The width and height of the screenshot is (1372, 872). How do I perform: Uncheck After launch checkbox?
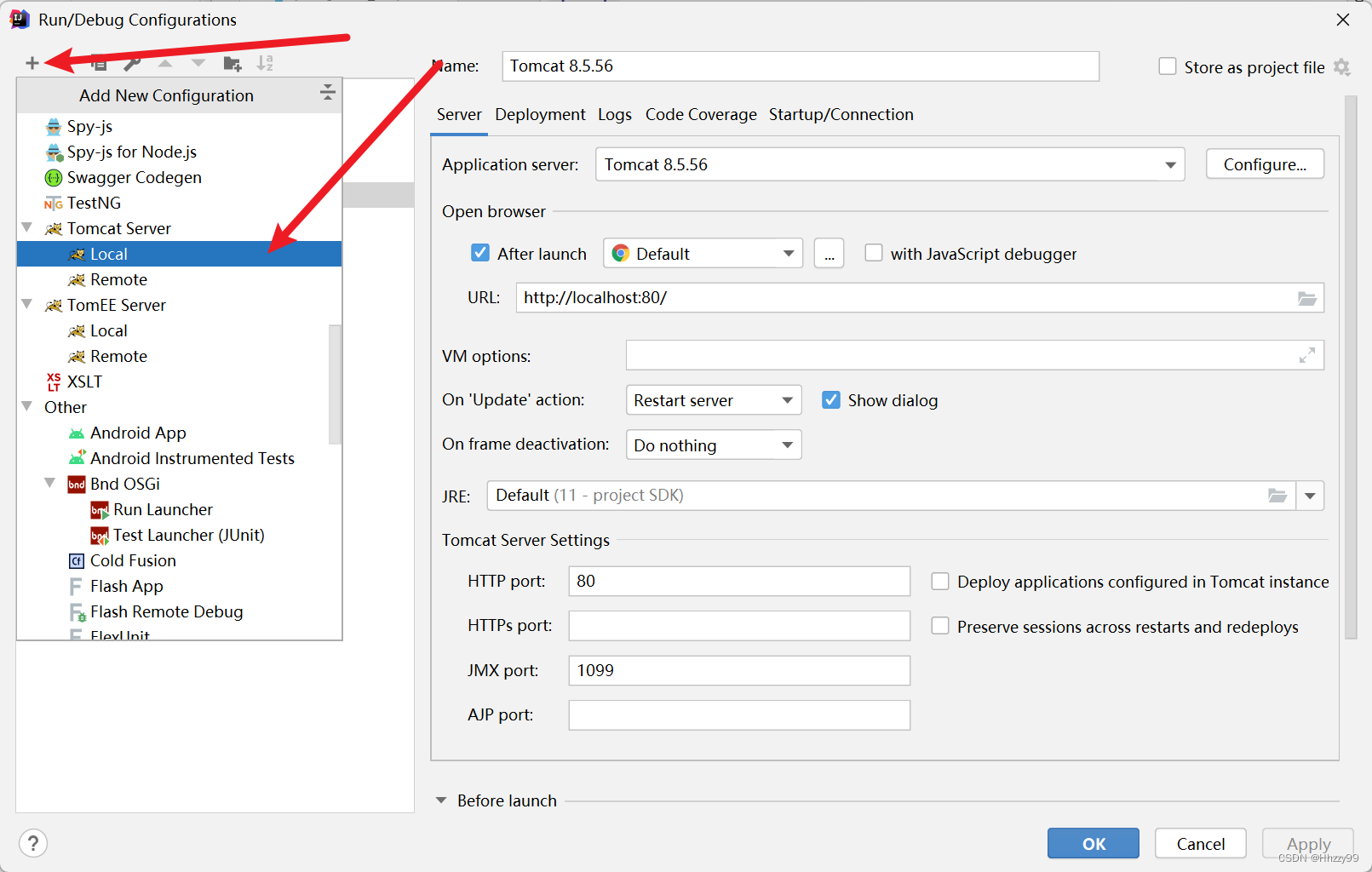tap(480, 253)
